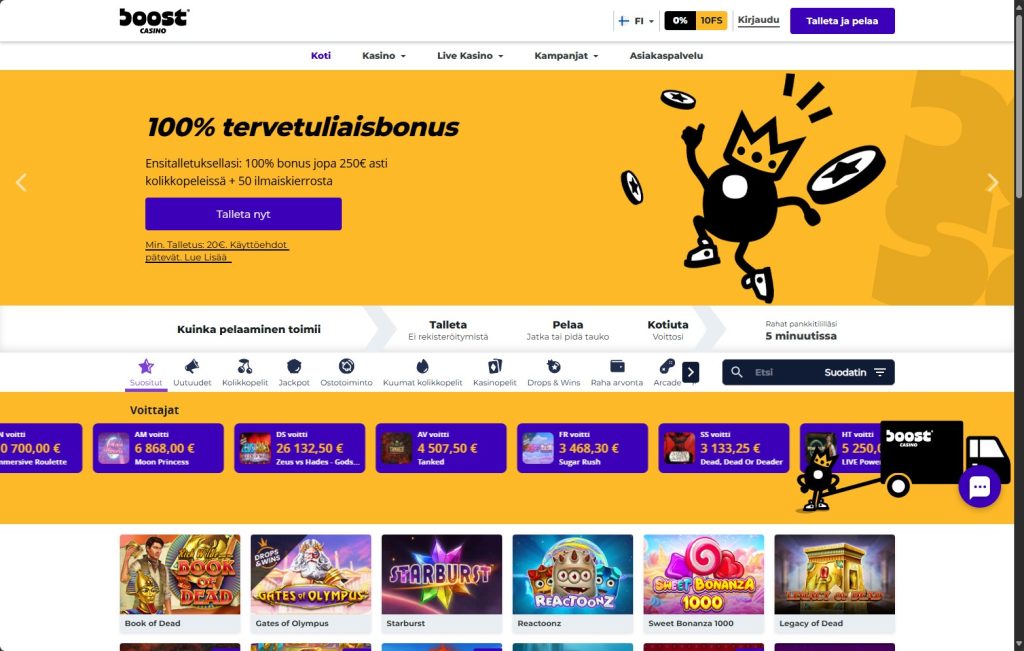The image size is (1024, 651).
Task: Click the Talleta nyt button
Action: pyautogui.click(x=243, y=214)
